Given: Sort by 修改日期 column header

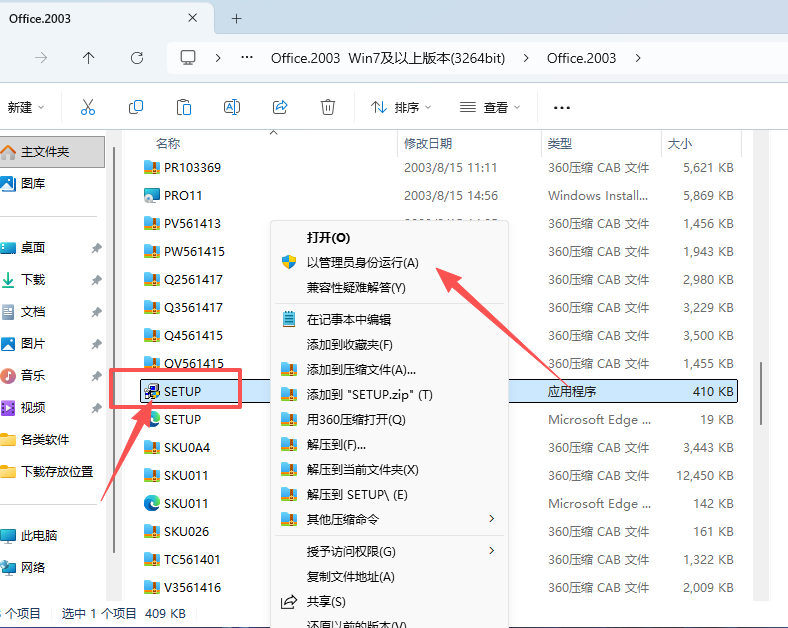Looking at the screenshot, I should pyautogui.click(x=428, y=144).
